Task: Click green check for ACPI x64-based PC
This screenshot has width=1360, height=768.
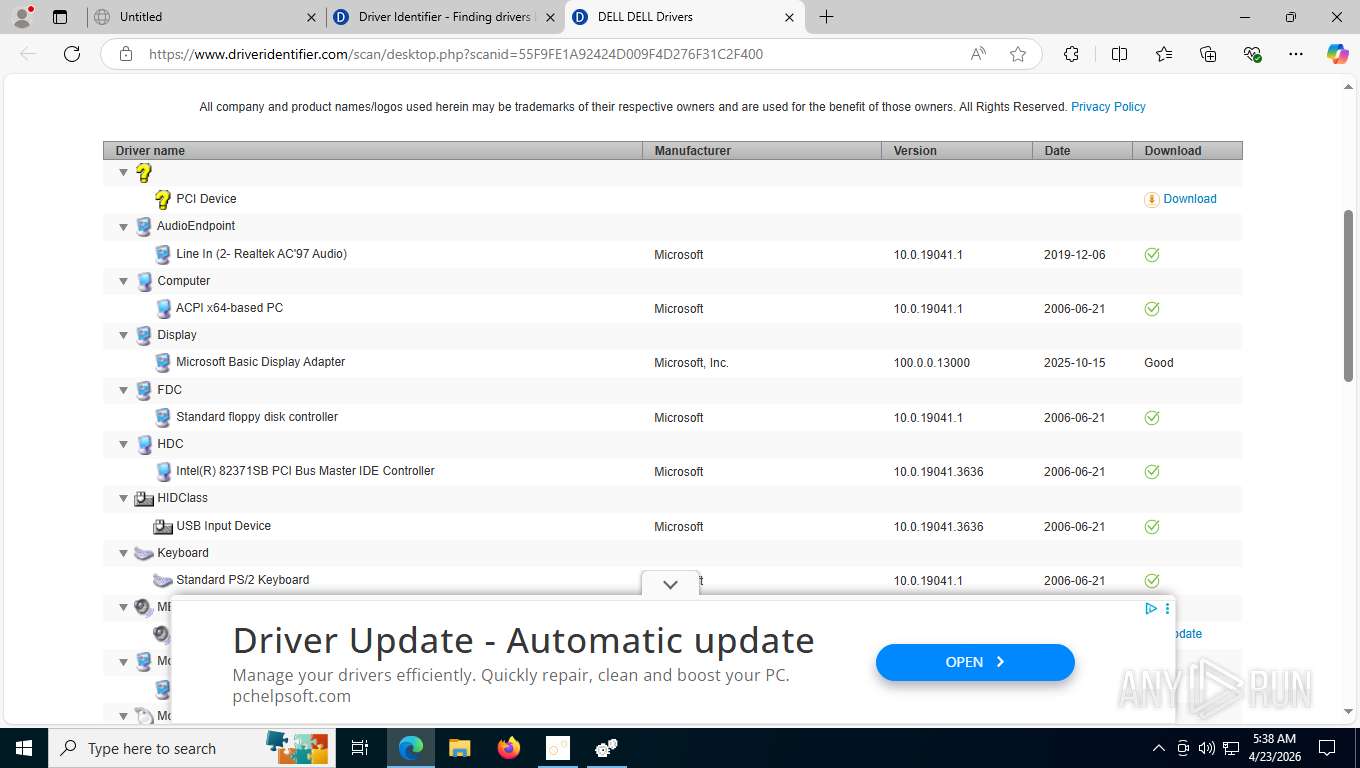Action: click(1152, 309)
